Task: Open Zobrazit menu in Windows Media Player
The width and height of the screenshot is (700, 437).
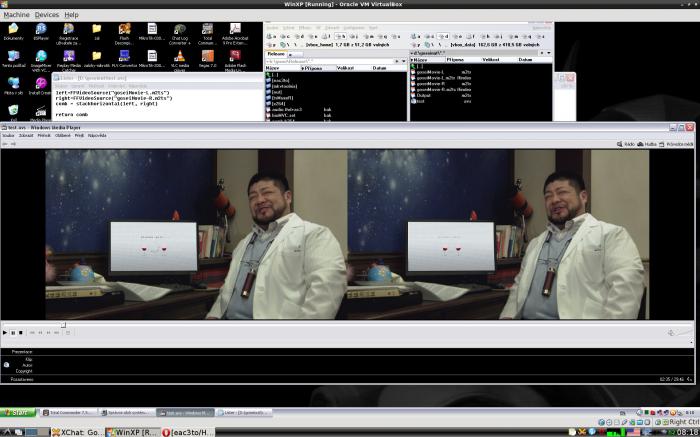Action: pyautogui.click(x=26, y=135)
